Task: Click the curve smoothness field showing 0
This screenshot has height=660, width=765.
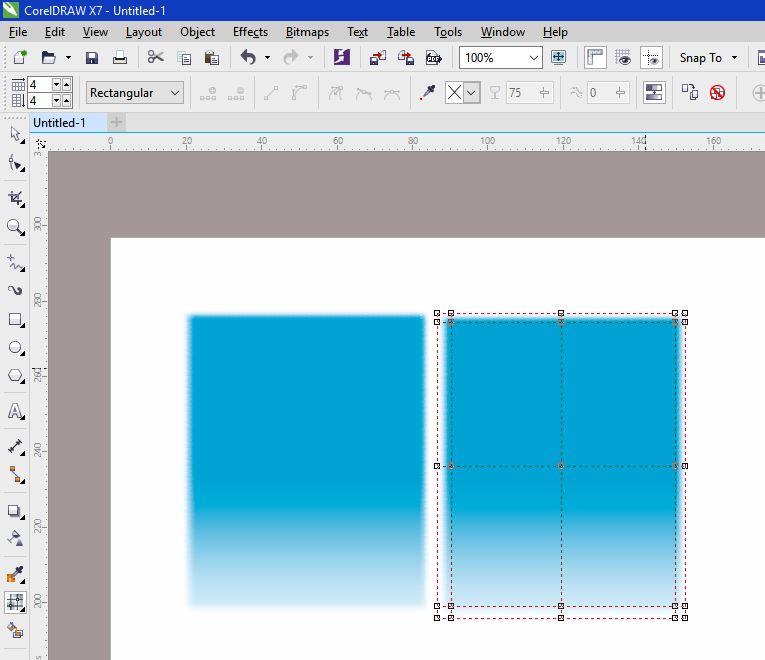Action: pyautogui.click(x=601, y=93)
